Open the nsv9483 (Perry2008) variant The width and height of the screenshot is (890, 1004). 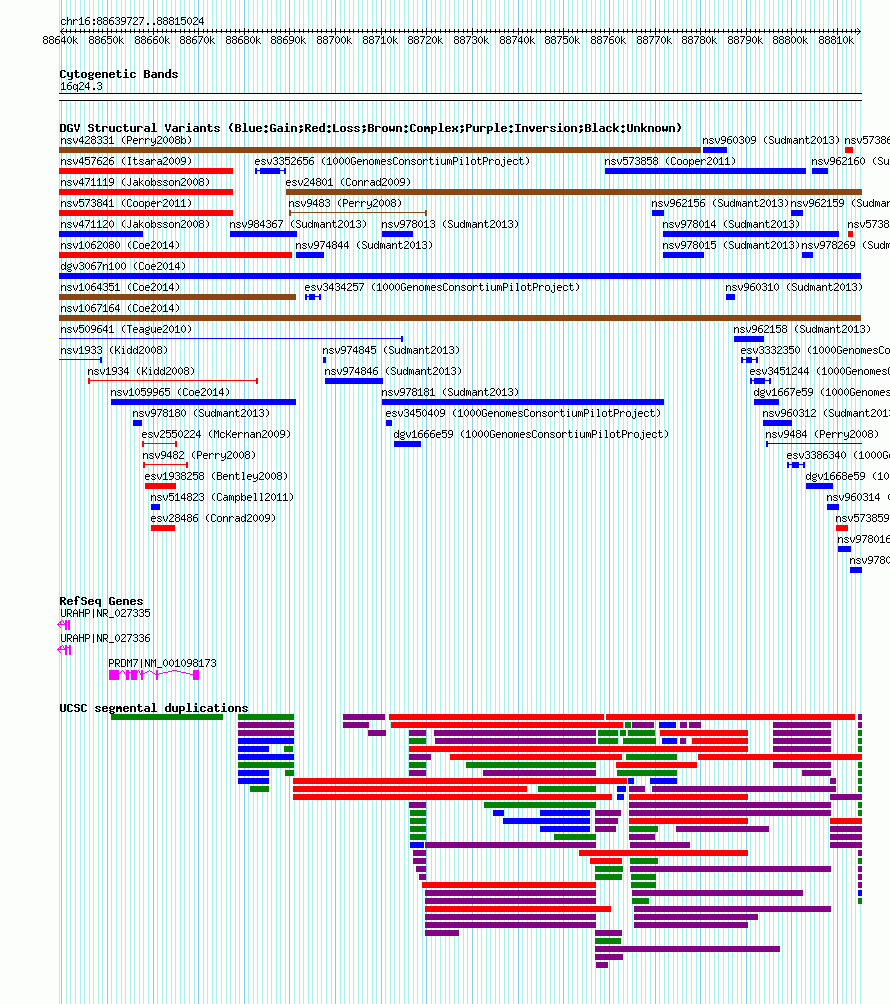point(346,204)
